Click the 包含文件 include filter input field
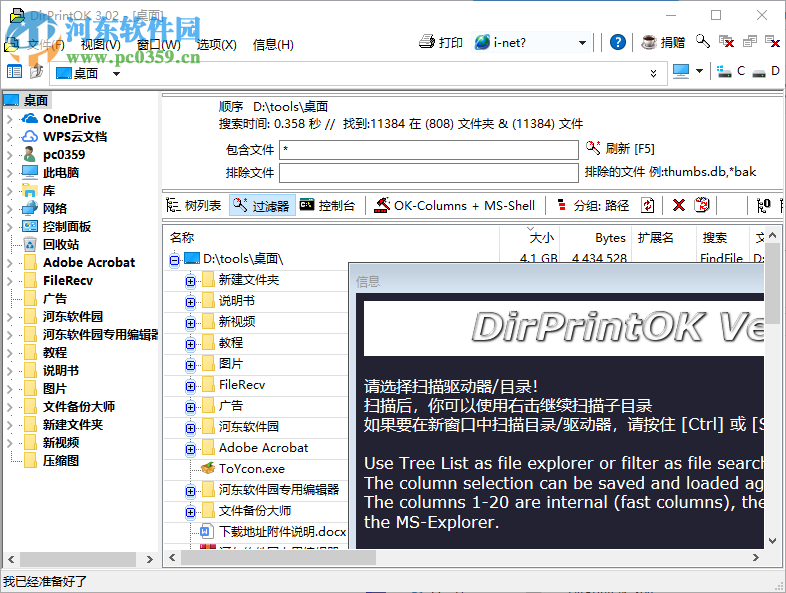 (x=429, y=149)
